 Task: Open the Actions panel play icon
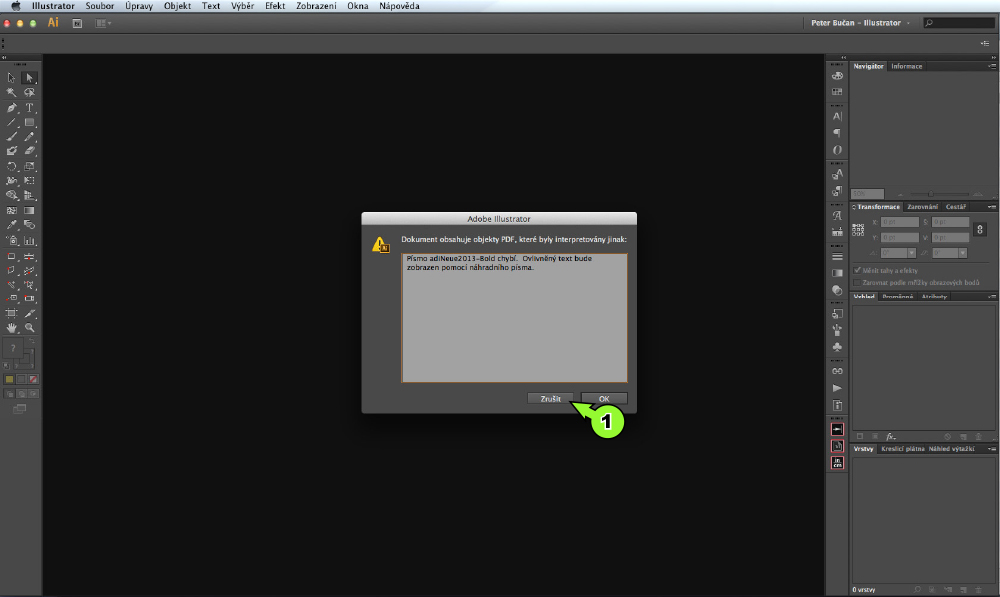[x=837, y=388]
